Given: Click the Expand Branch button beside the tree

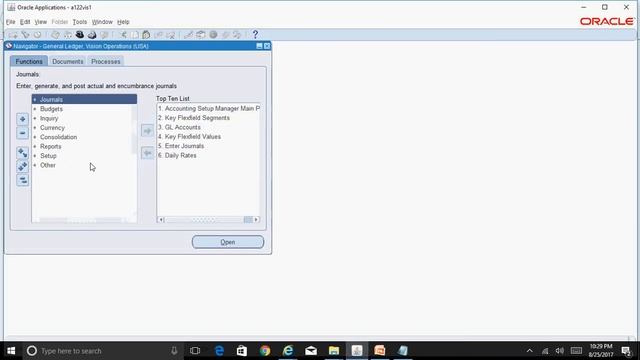Looking at the screenshot, I should pos(22,153).
